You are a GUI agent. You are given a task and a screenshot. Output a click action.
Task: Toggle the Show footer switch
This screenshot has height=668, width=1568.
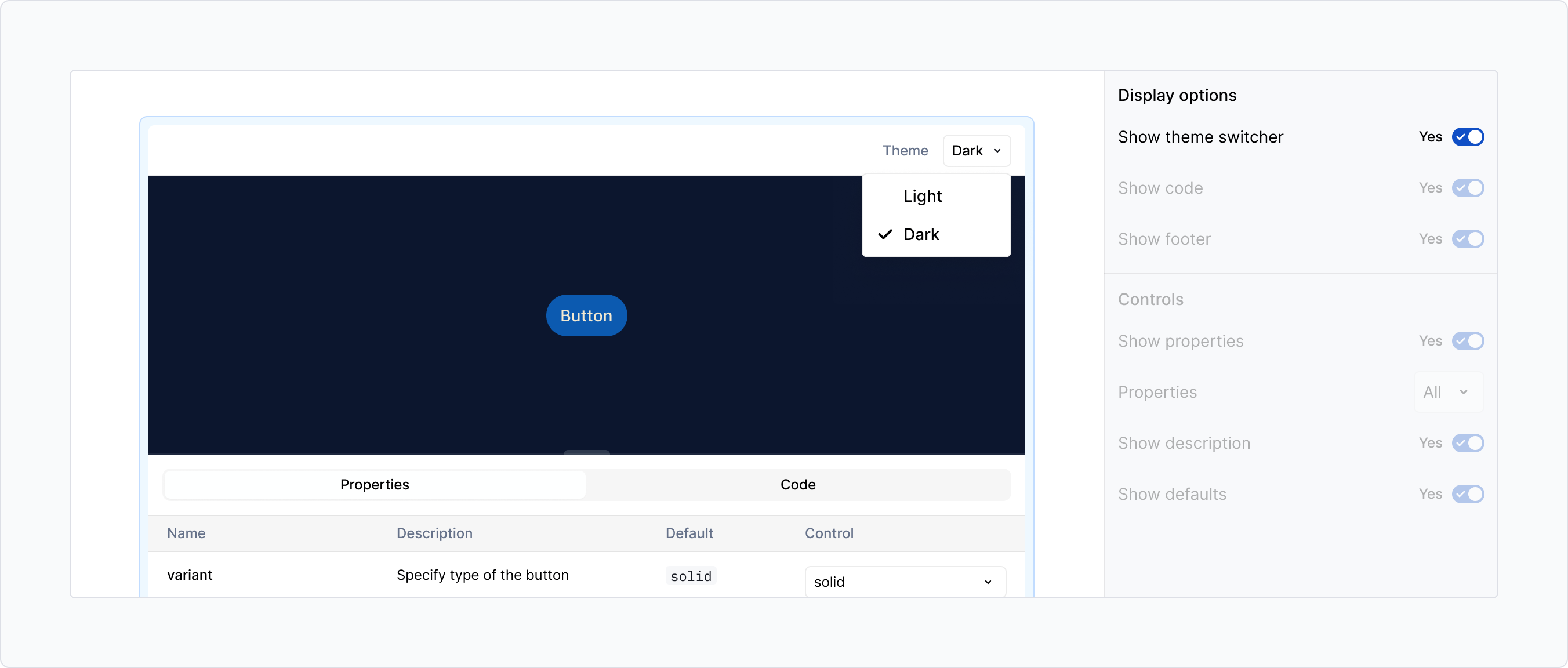pos(1468,239)
